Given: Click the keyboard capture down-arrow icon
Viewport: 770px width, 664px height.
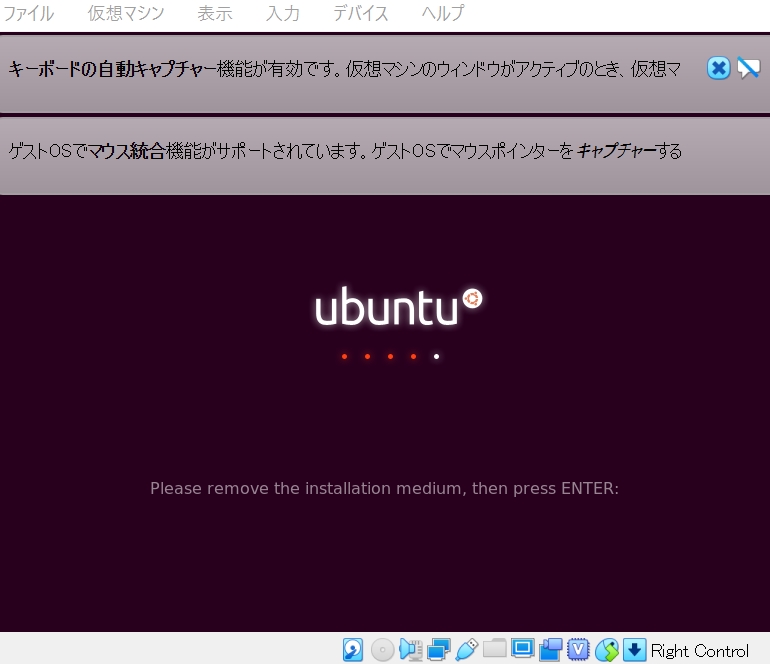Looking at the screenshot, I should [634, 650].
